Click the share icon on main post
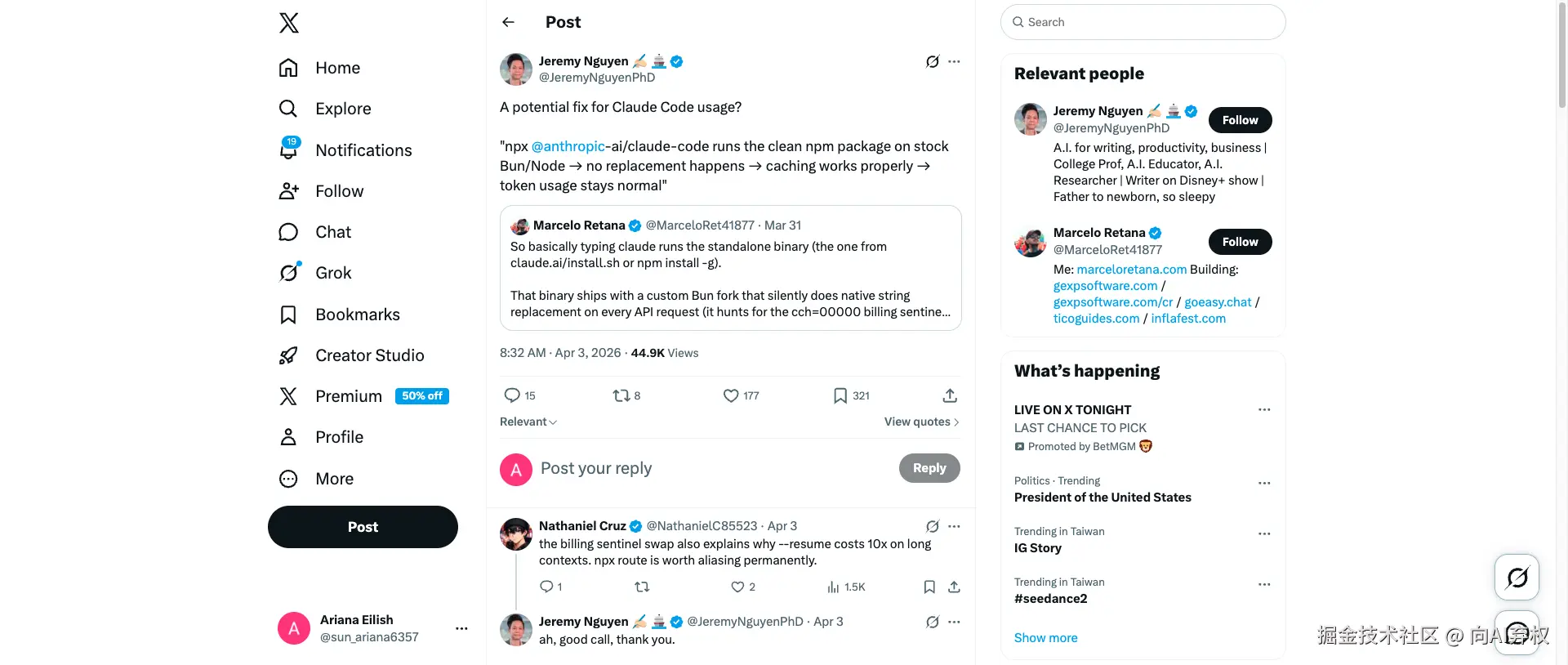Image resolution: width=1568 pixels, height=665 pixels. (950, 396)
